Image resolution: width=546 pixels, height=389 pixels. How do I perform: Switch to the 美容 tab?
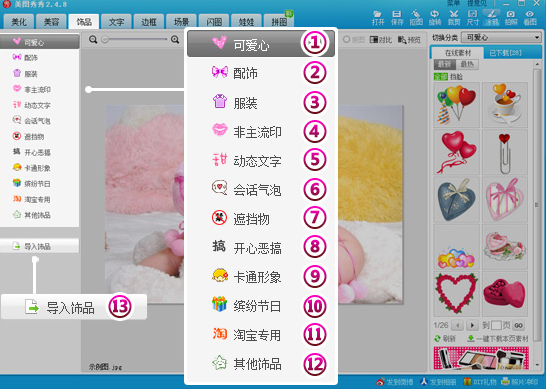point(51,22)
